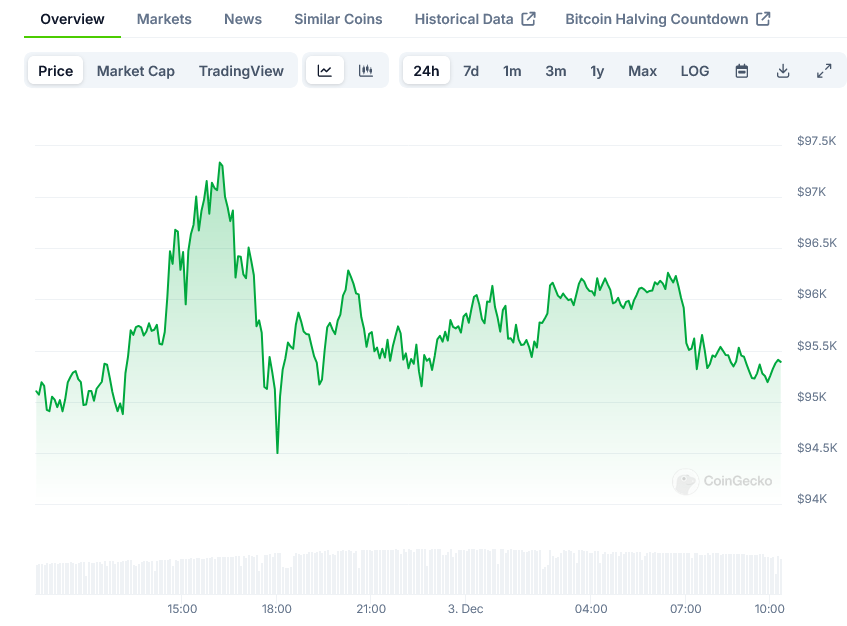
Task: Open the Markets tab
Action: (164, 19)
